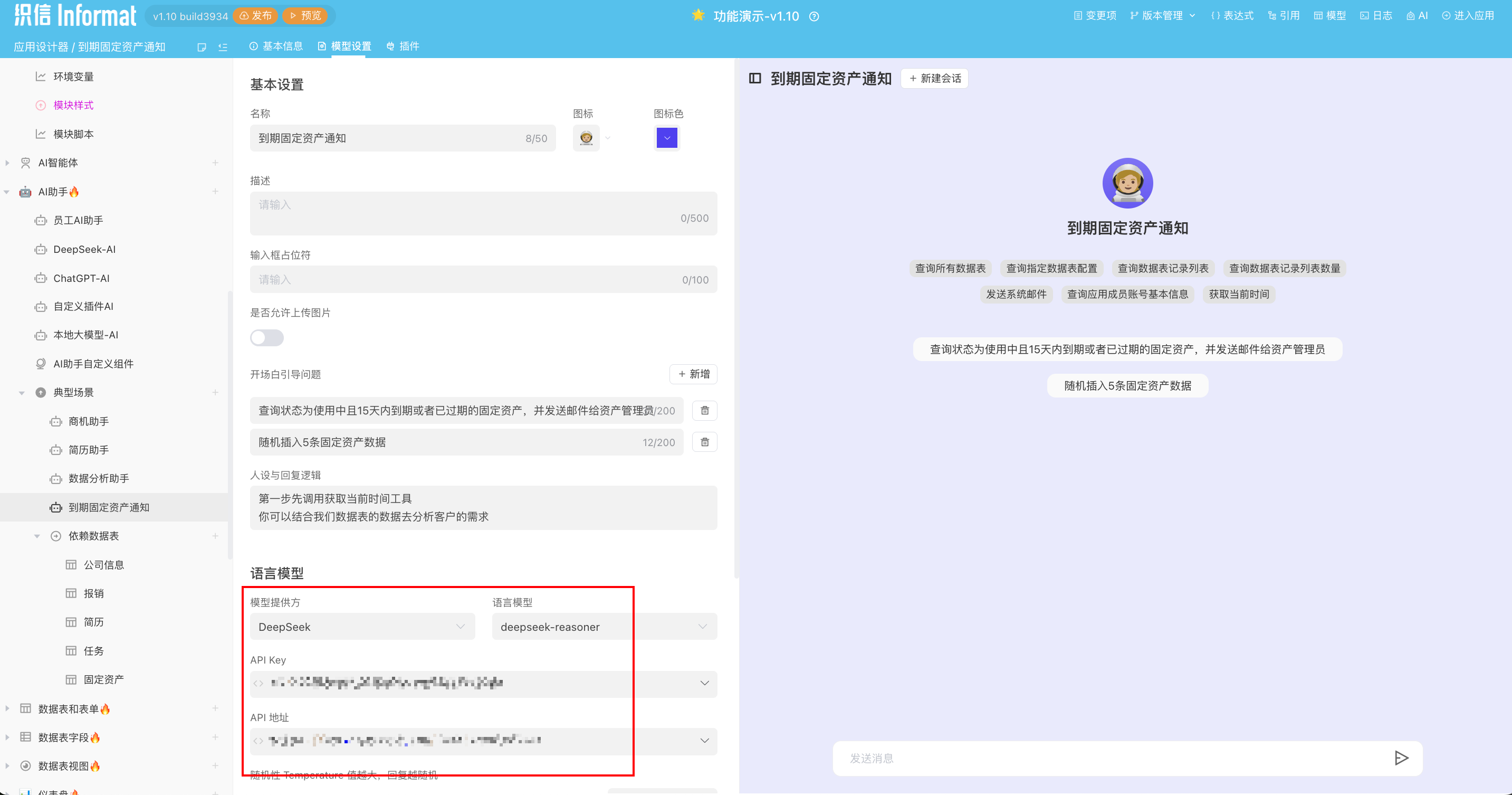
Task: Click the collapse list icon in breadcrumb bar
Action: (x=223, y=47)
